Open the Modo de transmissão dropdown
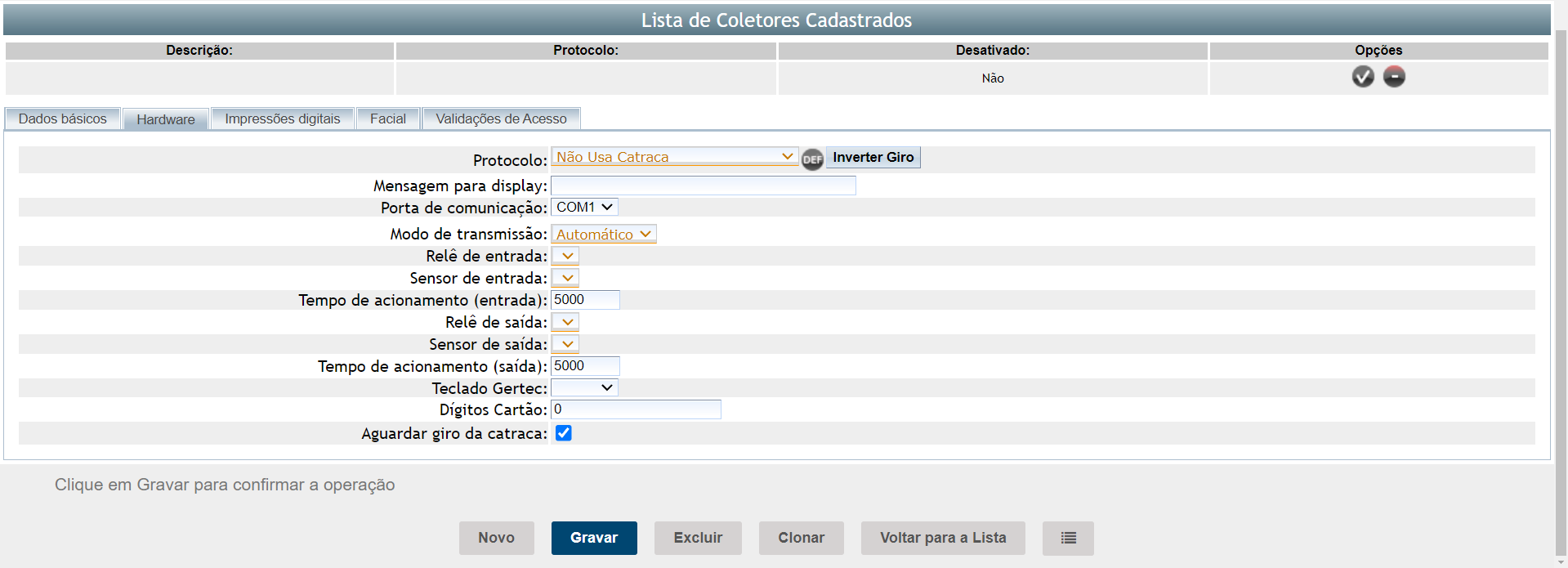The image size is (1568, 568). pyautogui.click(x=603, y=235)
